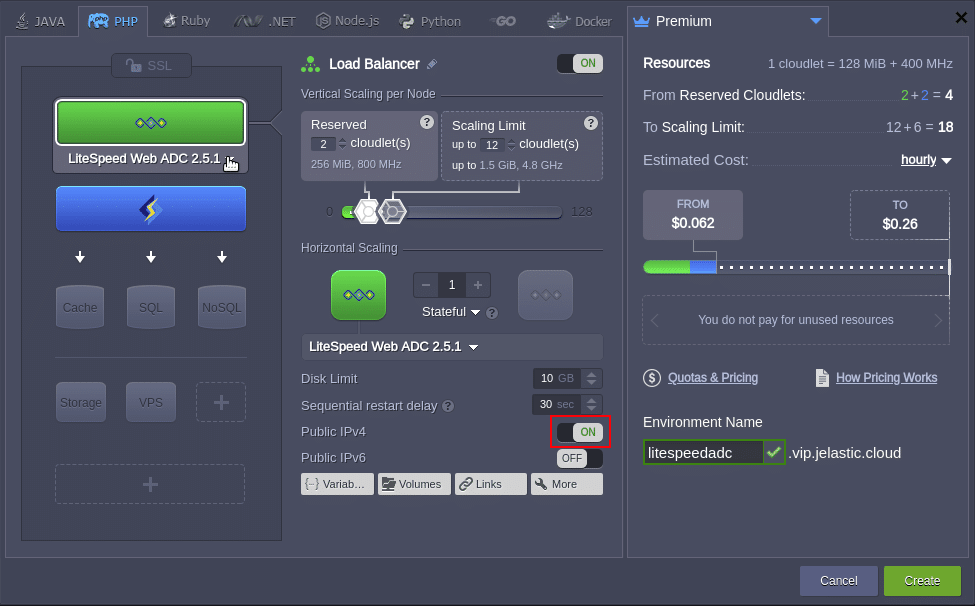This screenshot has height=606, width=975.
Task: Enable Public IPv6
Action: [580, 458]
